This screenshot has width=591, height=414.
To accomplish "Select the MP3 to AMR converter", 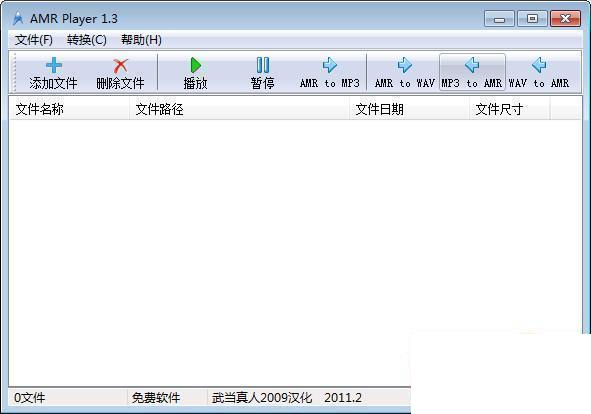I will click(472, 72).
